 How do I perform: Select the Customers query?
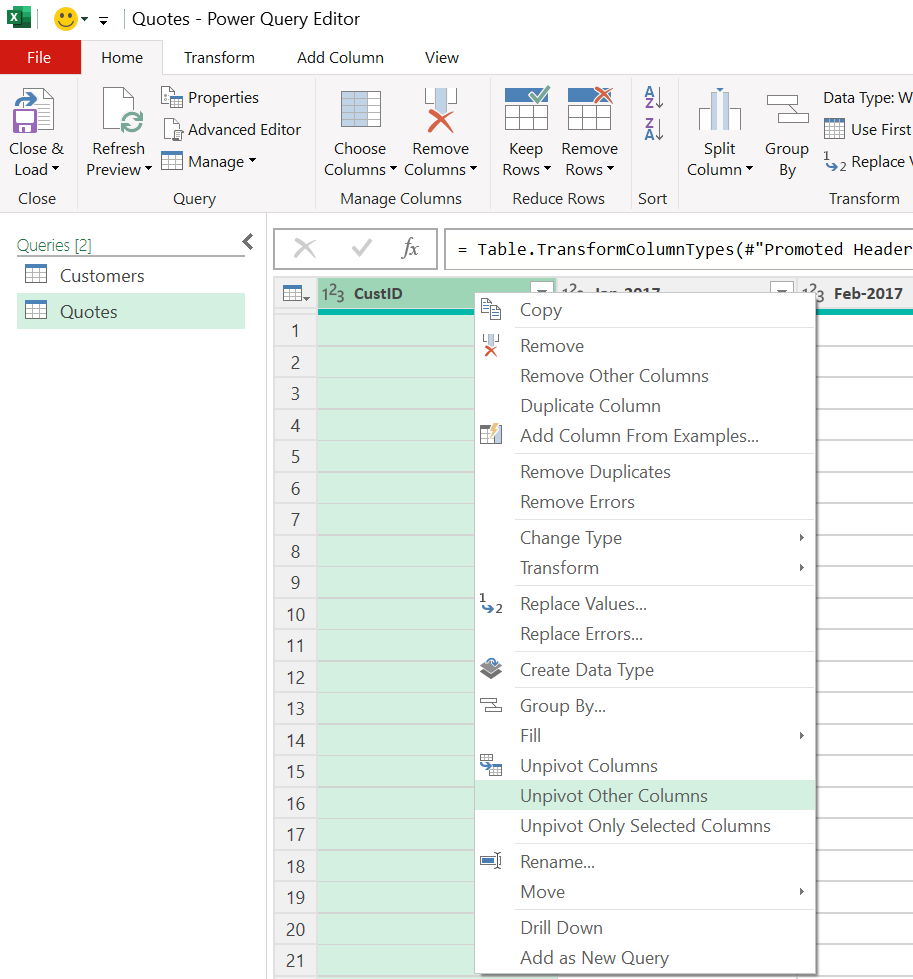[x=131, y=275]
